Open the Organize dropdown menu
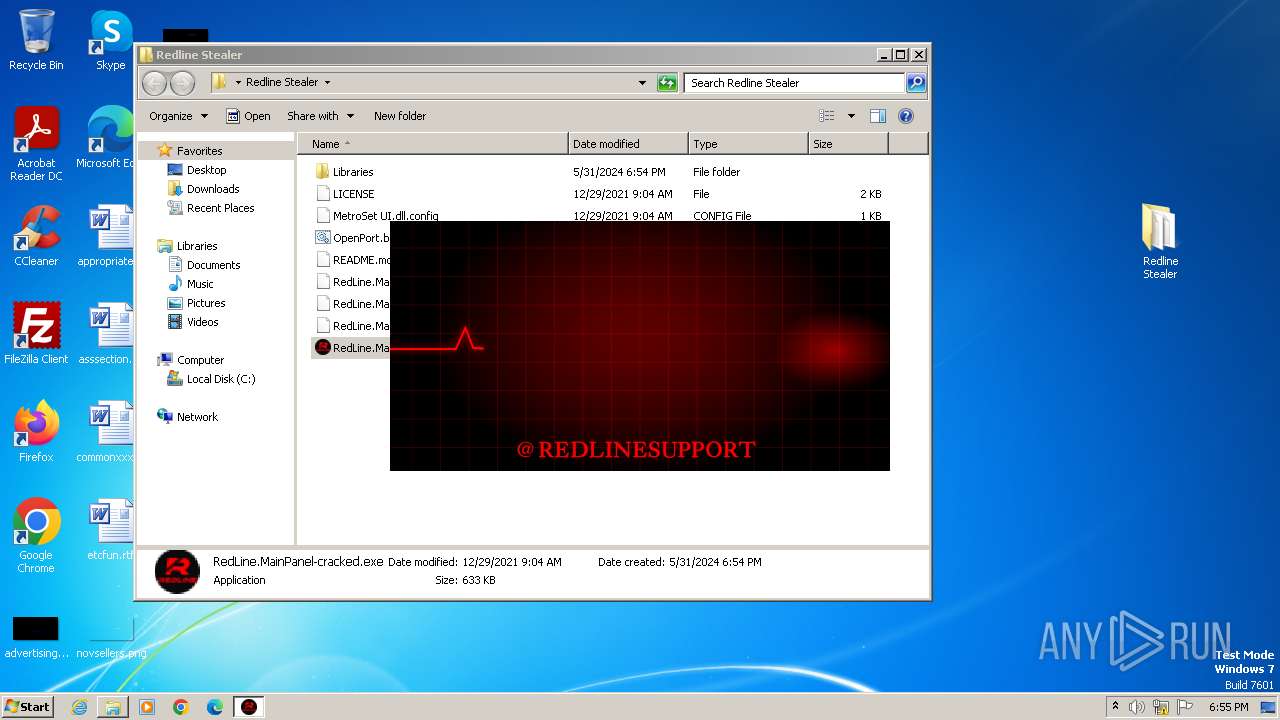This screenshot has width=1280, height=720. coord(178,116)
